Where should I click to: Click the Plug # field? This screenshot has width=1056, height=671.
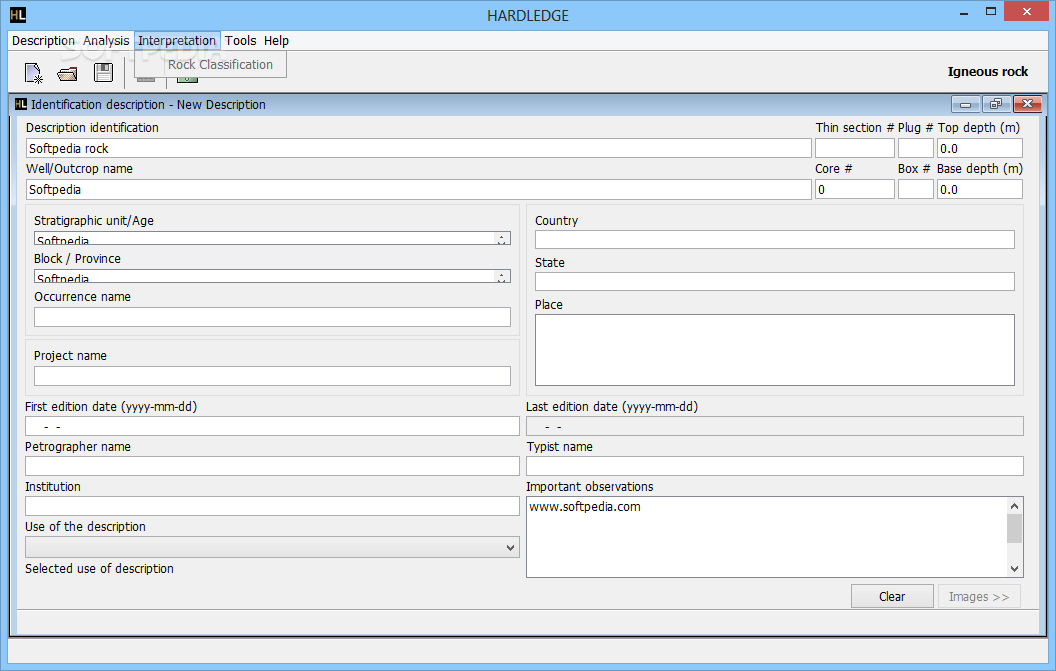[916, 148]
